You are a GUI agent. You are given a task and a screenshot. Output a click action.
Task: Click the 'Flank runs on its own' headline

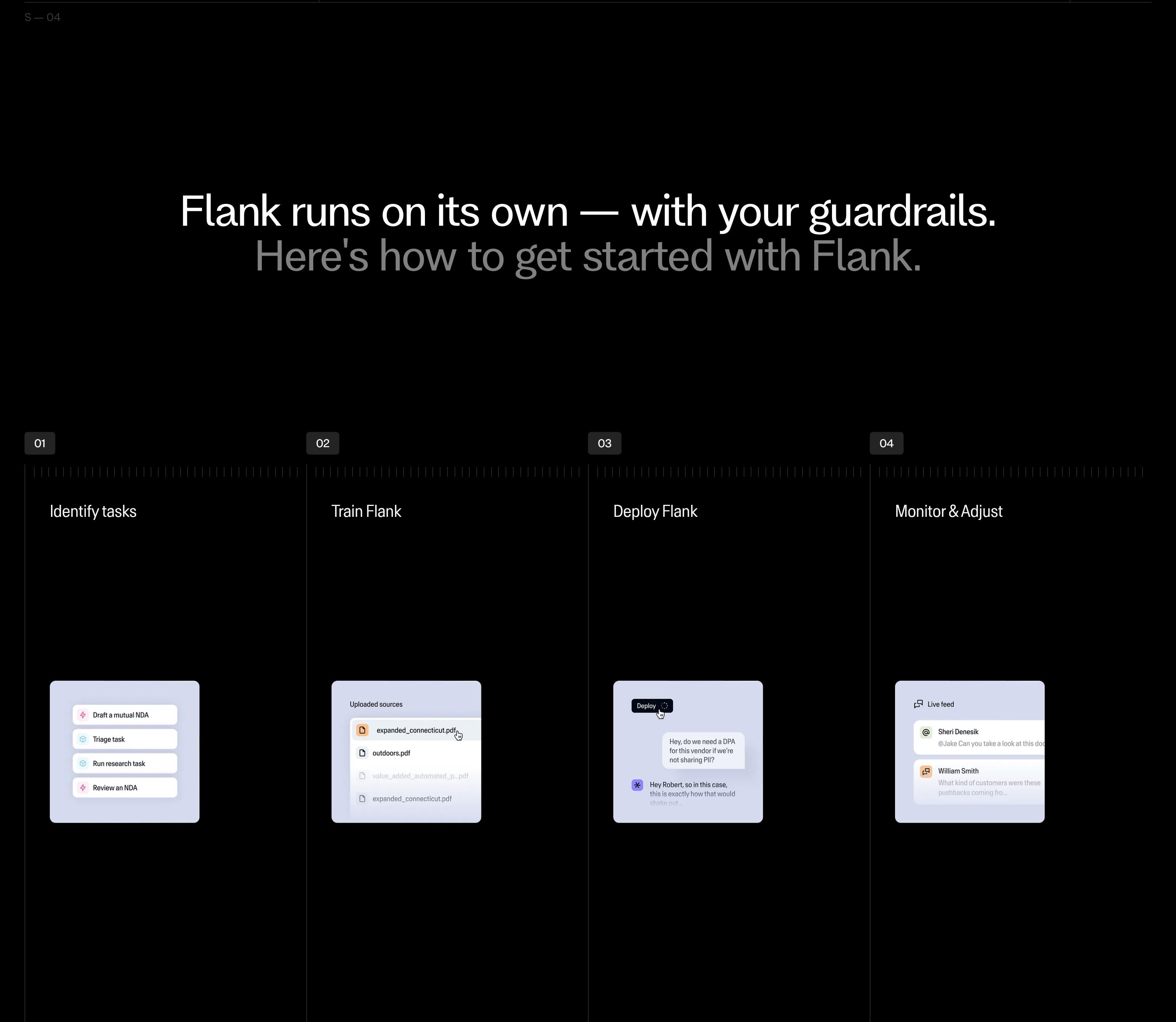(x=588, y=212)
